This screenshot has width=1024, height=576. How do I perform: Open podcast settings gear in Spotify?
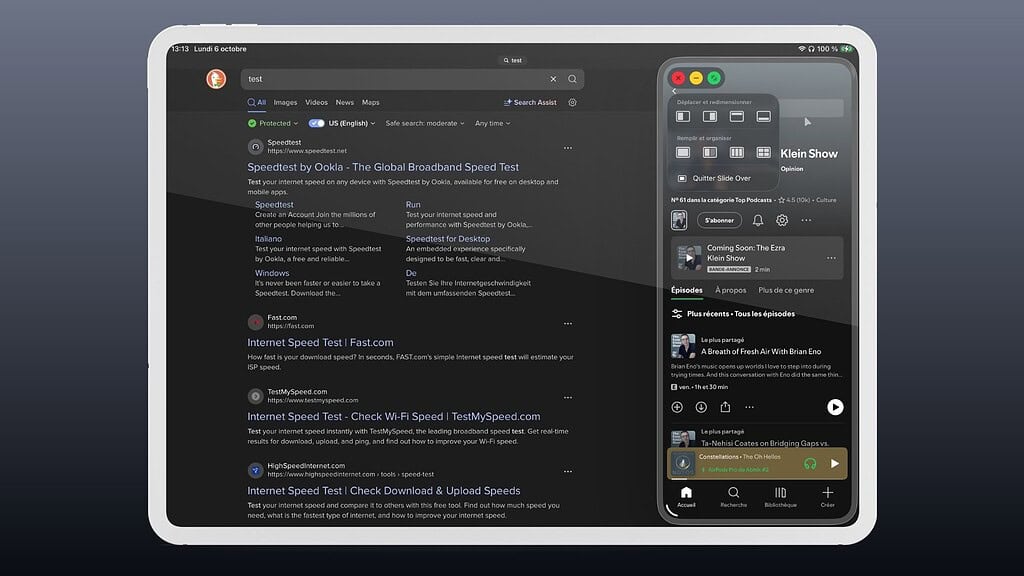point(782,221)
